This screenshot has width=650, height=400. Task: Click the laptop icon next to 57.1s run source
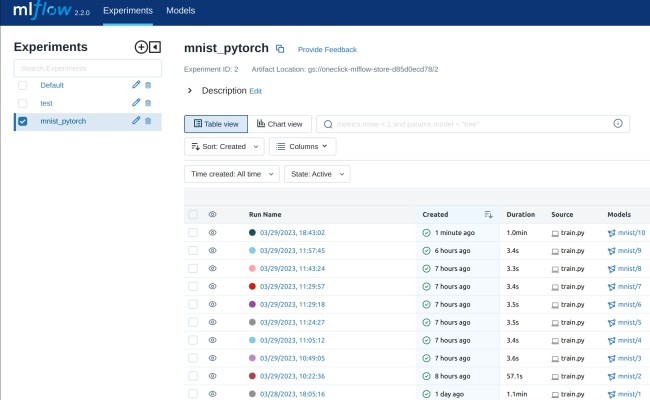pos(555,377)
